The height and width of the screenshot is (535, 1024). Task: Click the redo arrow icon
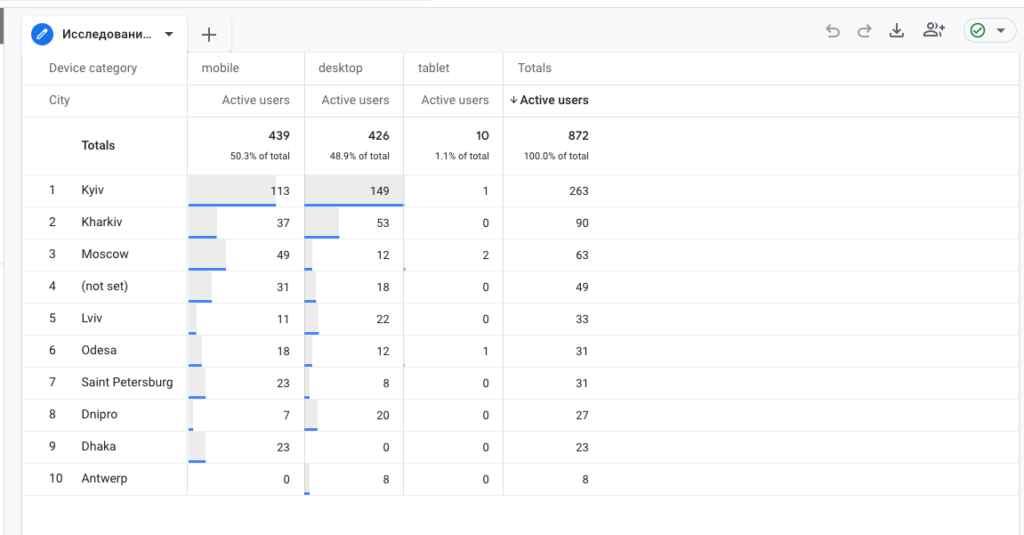point(865,31)
